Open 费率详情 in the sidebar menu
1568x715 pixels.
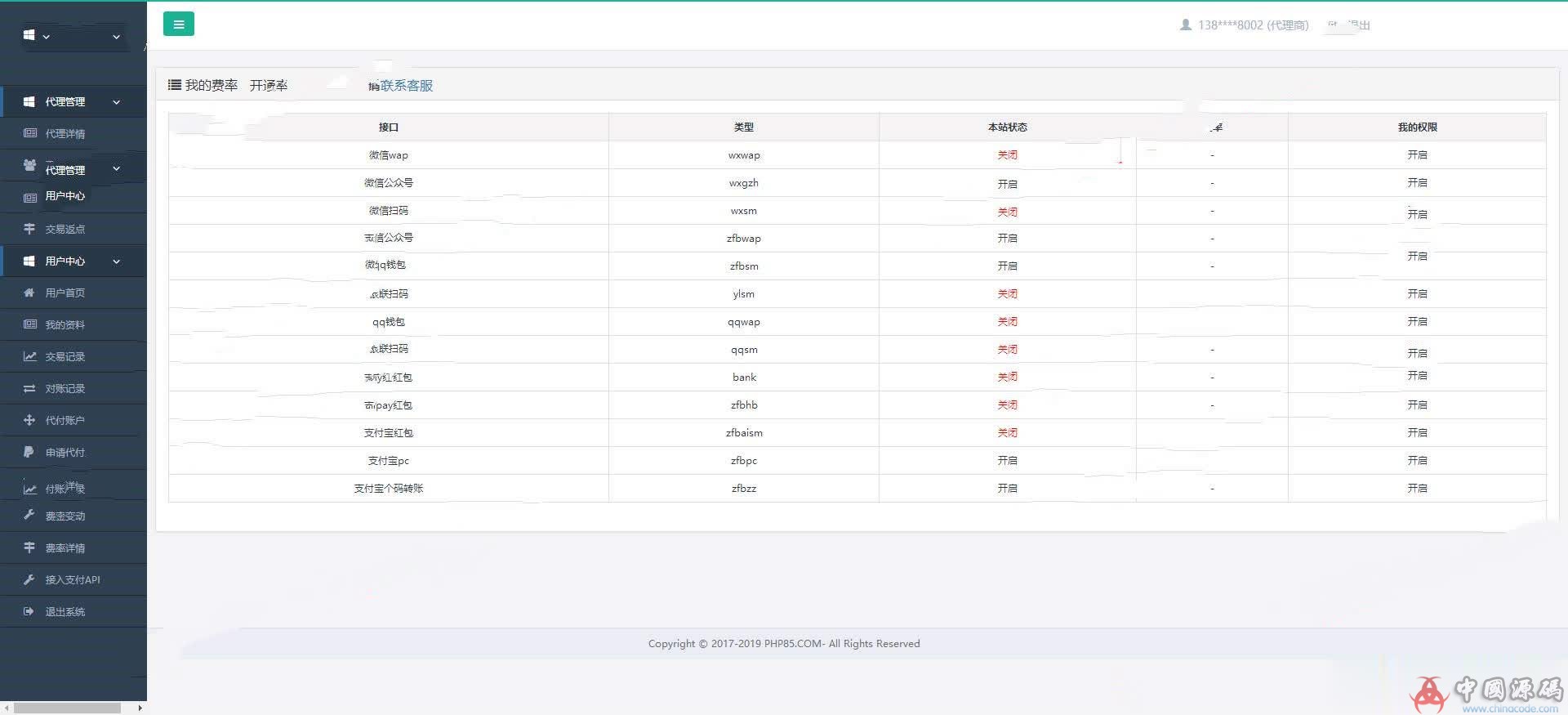pos(65,548)
